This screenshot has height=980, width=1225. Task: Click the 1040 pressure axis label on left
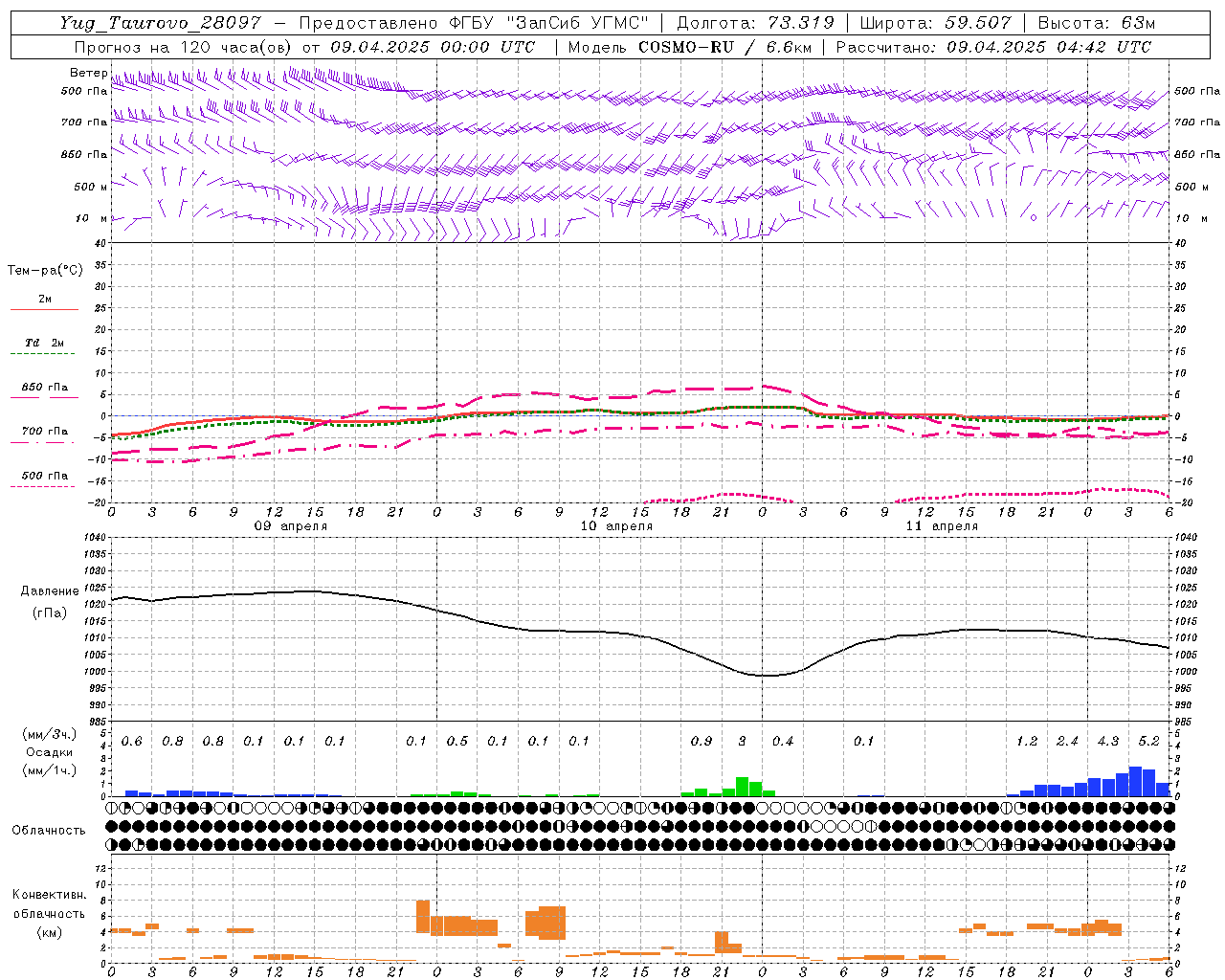pyautogui.click(x=94, y=537)
